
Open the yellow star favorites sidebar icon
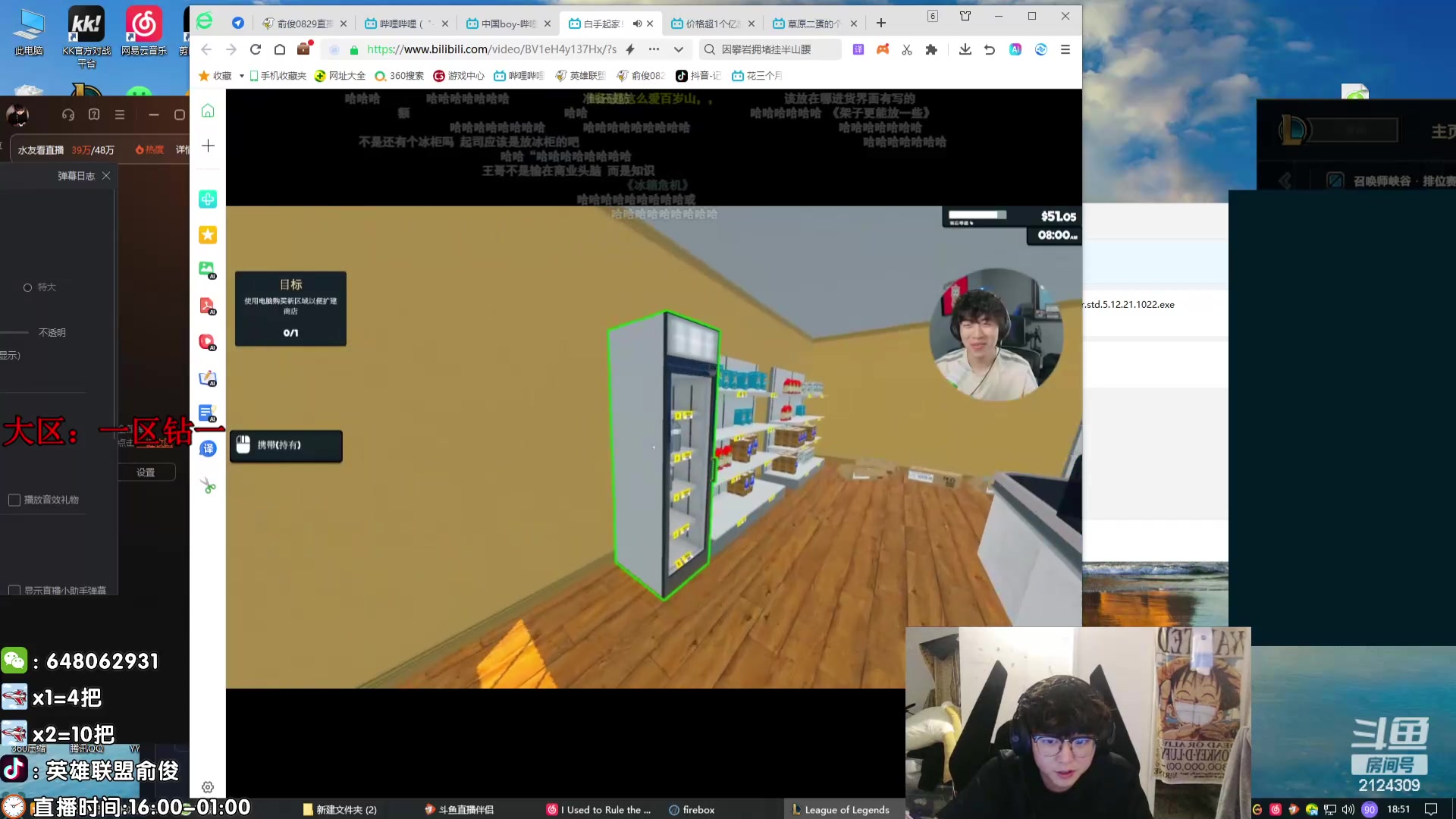pyautogui.click(x=208, y=235)
